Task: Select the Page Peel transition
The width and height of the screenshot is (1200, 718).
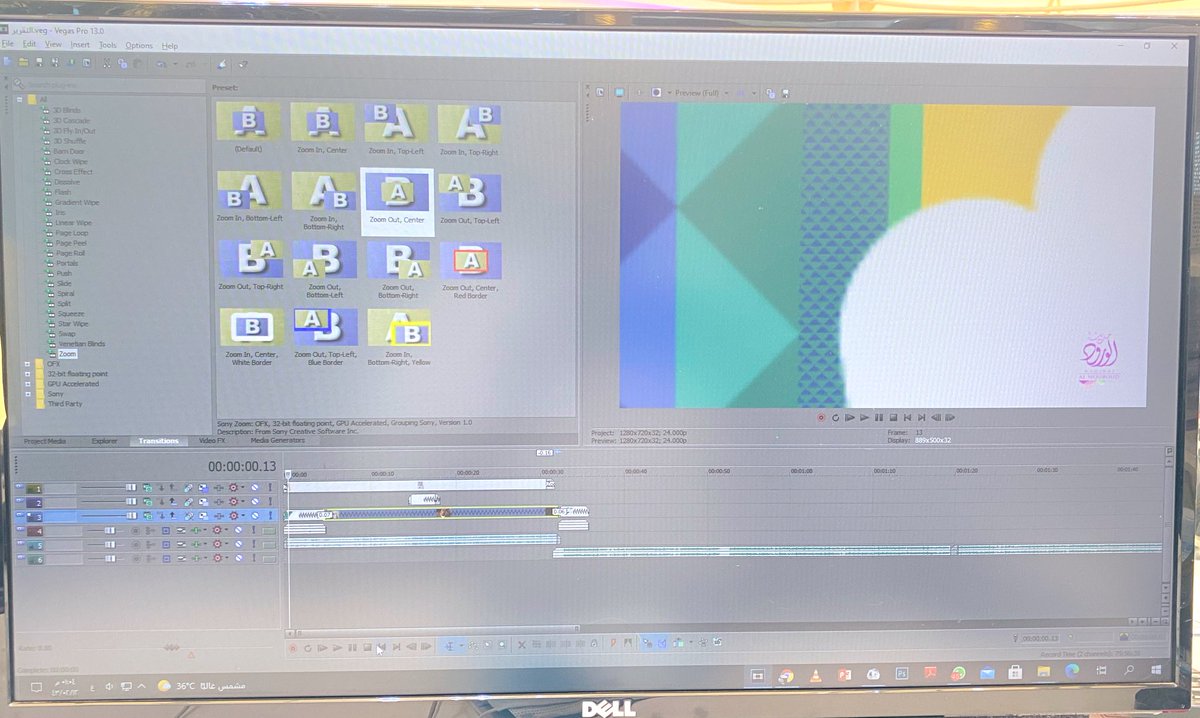Action: pos(70,243)
